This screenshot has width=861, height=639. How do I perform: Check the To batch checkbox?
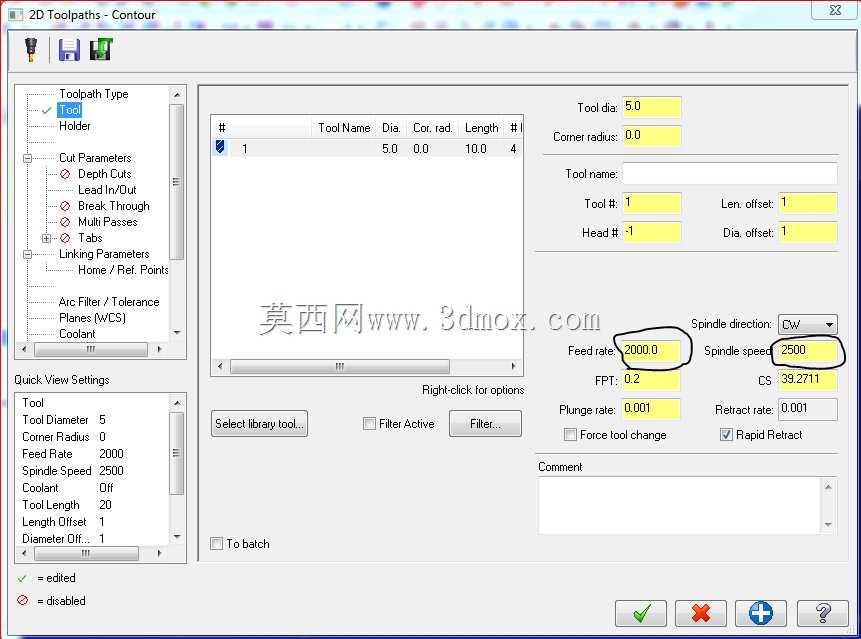coord(216,543)
